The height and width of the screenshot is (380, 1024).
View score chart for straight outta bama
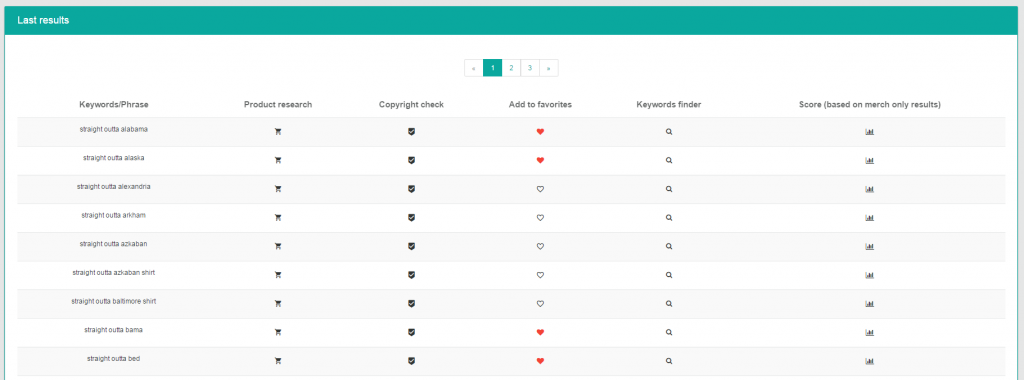[869, 332]
